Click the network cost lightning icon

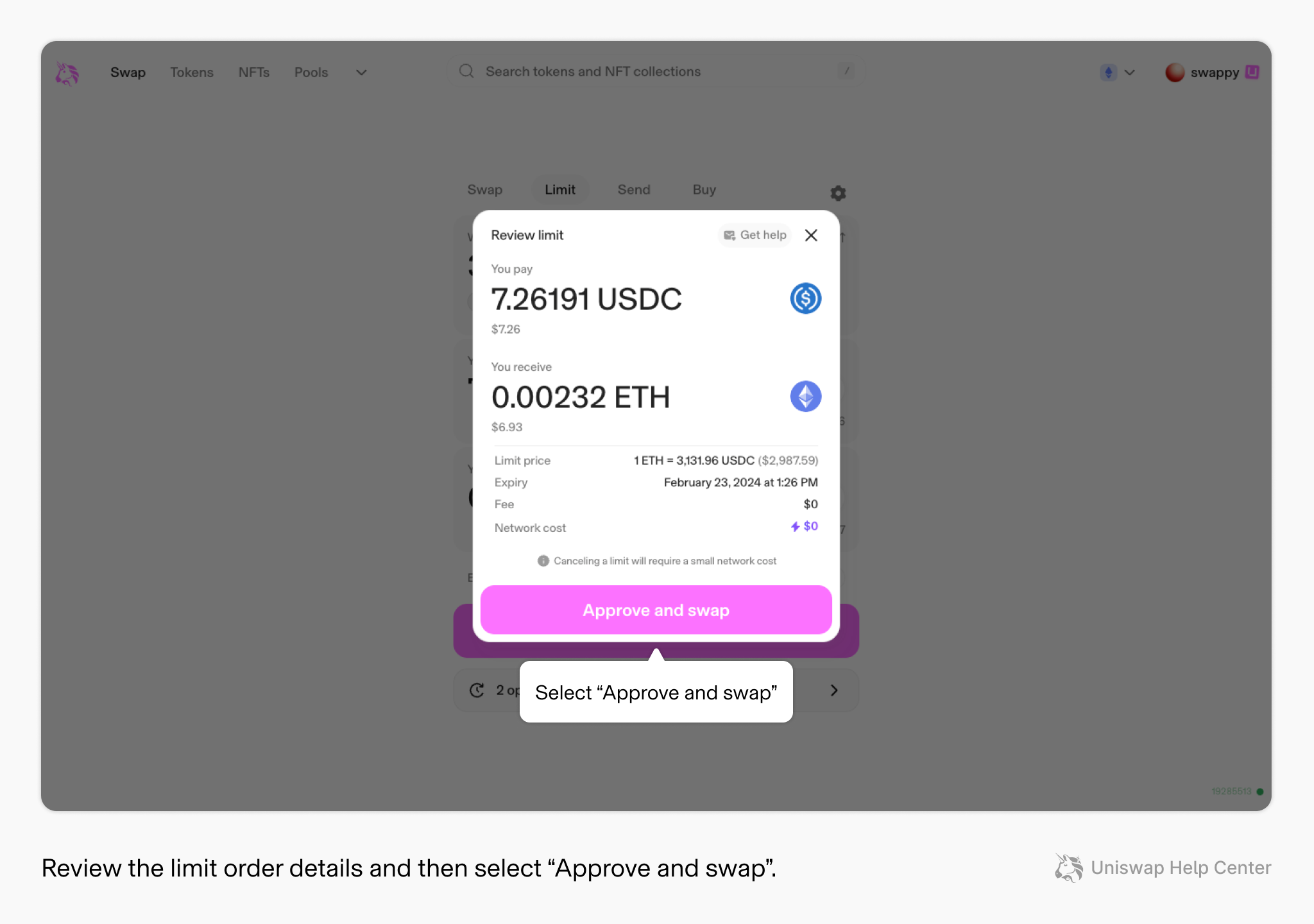pos(795,526)
